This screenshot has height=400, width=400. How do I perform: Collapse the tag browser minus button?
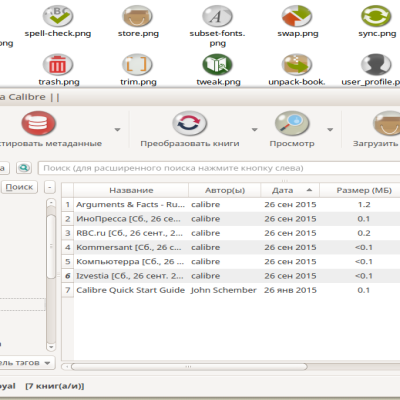50,187
